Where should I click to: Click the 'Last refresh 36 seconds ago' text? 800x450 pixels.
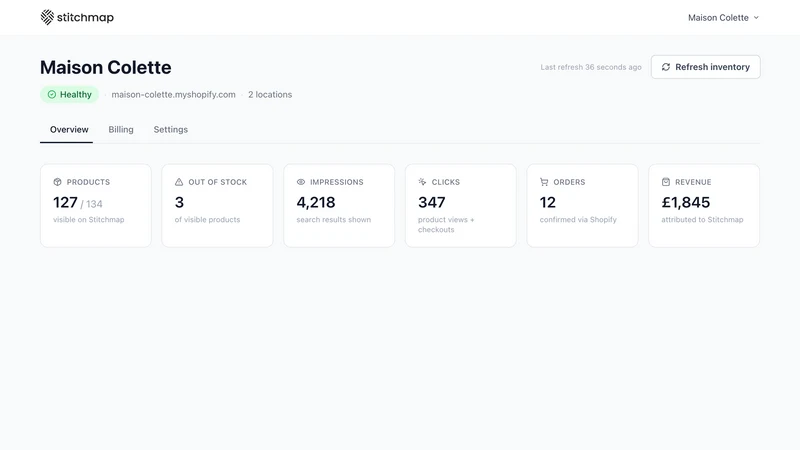pos(591,67)
